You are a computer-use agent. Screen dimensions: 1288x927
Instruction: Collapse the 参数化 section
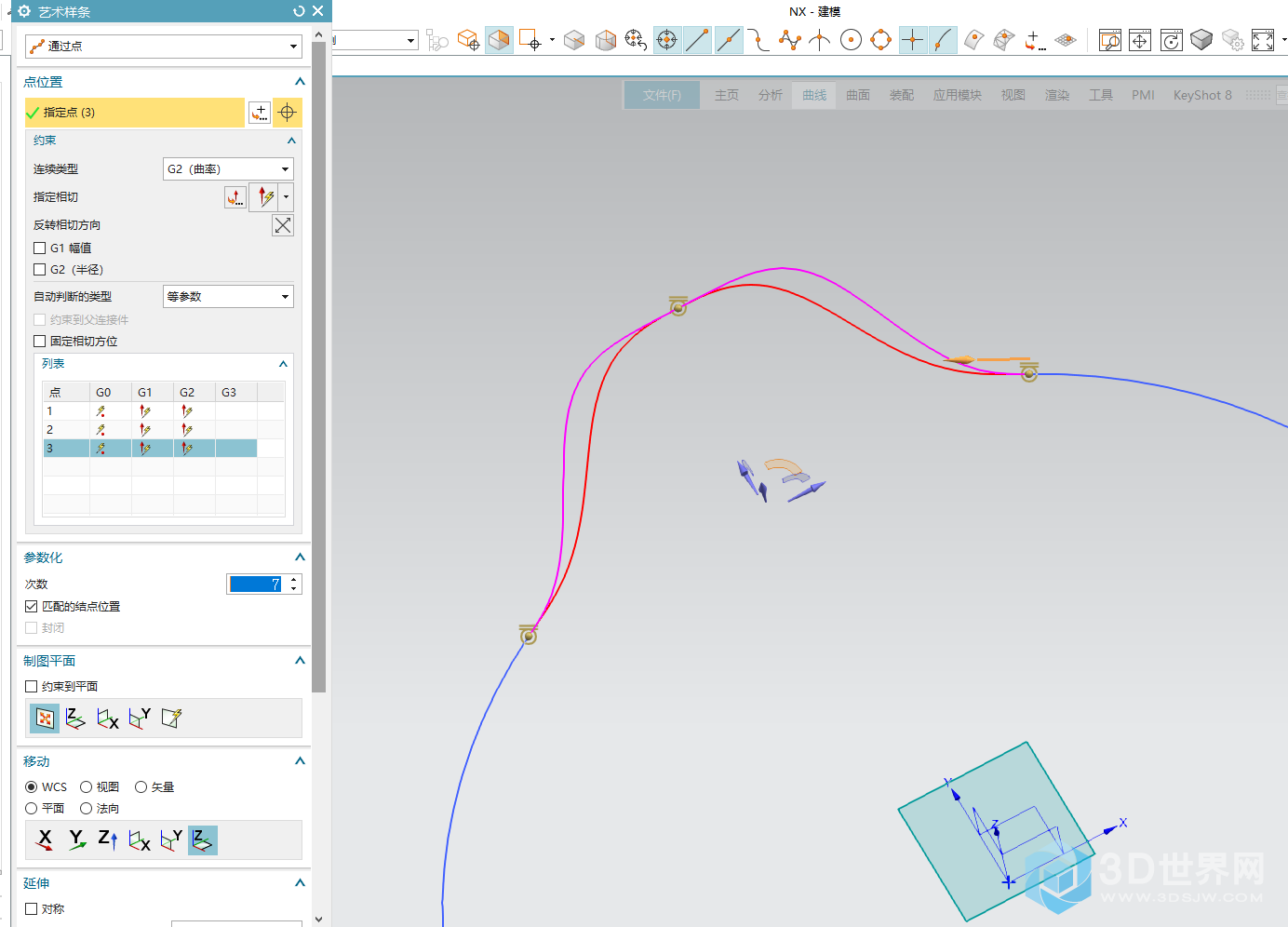coord(300,558)
